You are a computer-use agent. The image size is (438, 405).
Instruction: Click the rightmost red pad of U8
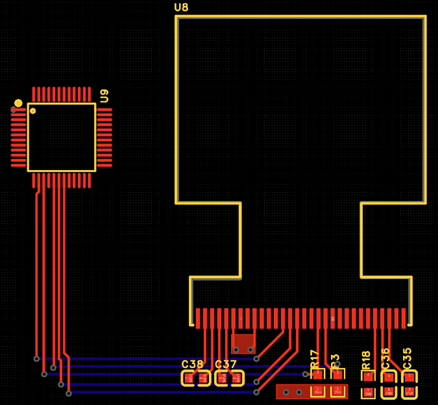[403, 318]
